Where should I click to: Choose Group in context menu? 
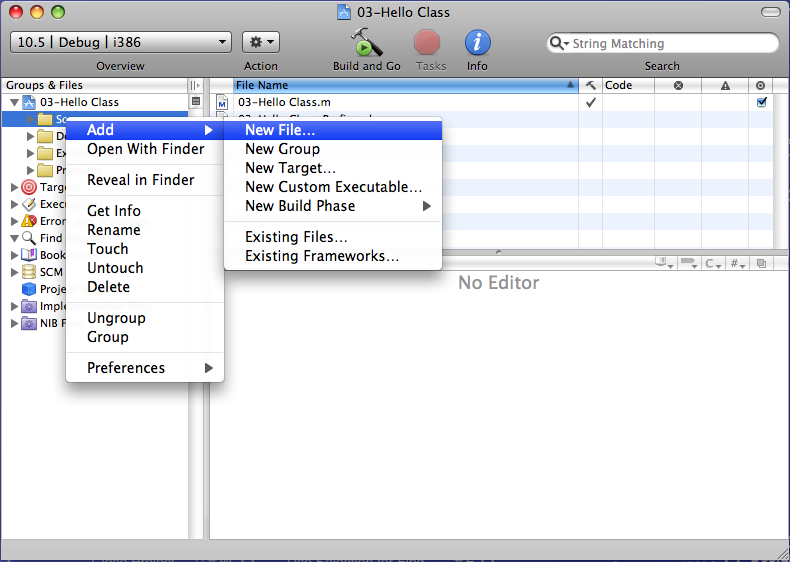[145, 337]
